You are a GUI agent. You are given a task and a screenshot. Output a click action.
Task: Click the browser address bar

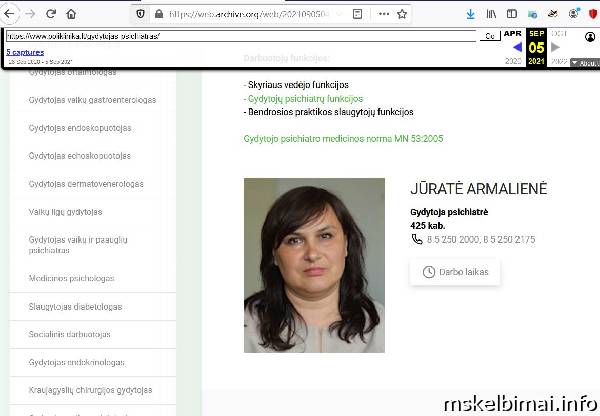coord(249,14)
